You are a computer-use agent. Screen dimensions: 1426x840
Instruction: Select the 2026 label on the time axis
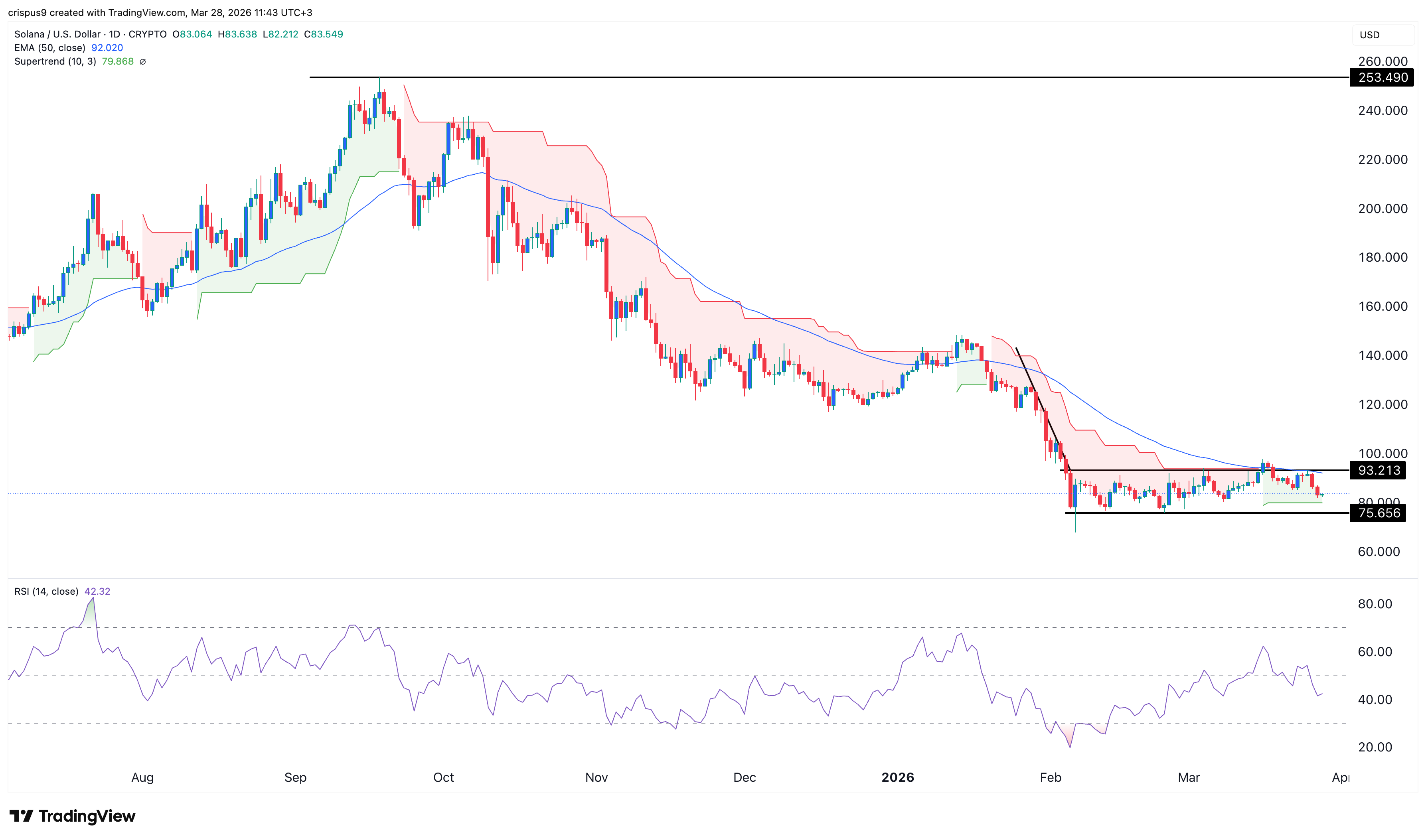click(899, 777)
